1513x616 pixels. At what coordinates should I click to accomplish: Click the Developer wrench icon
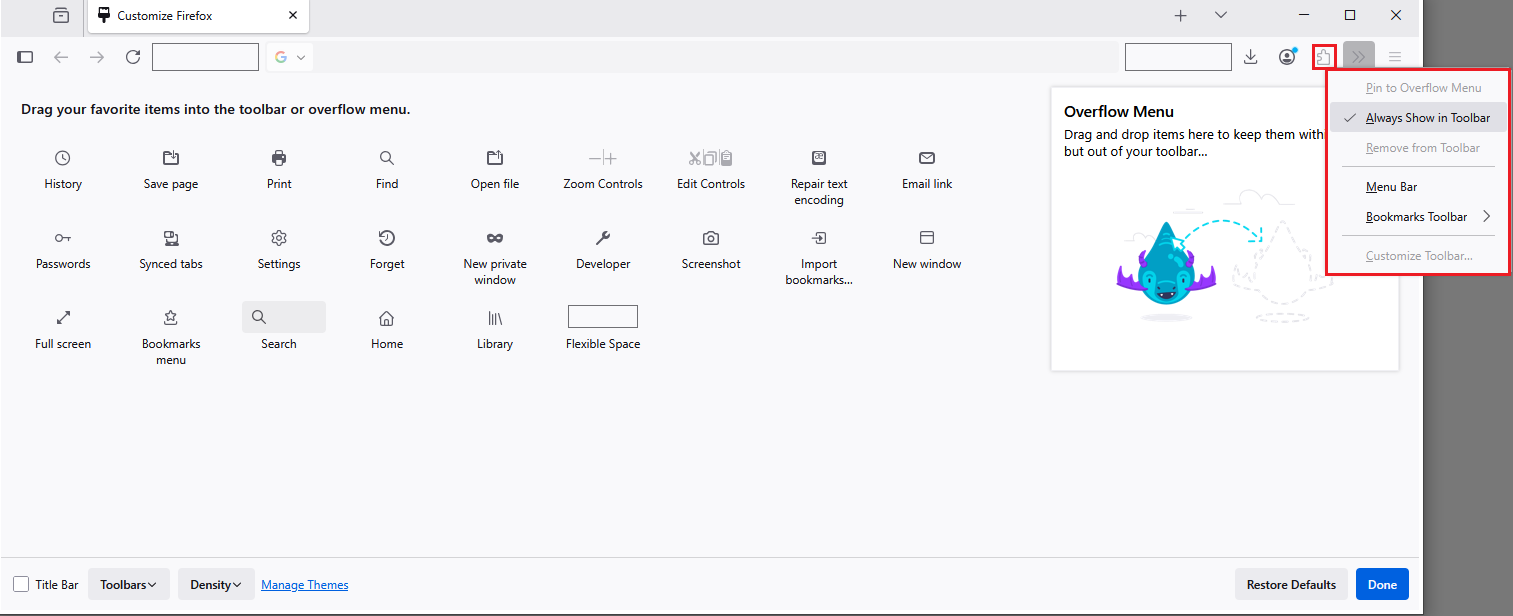603,238
